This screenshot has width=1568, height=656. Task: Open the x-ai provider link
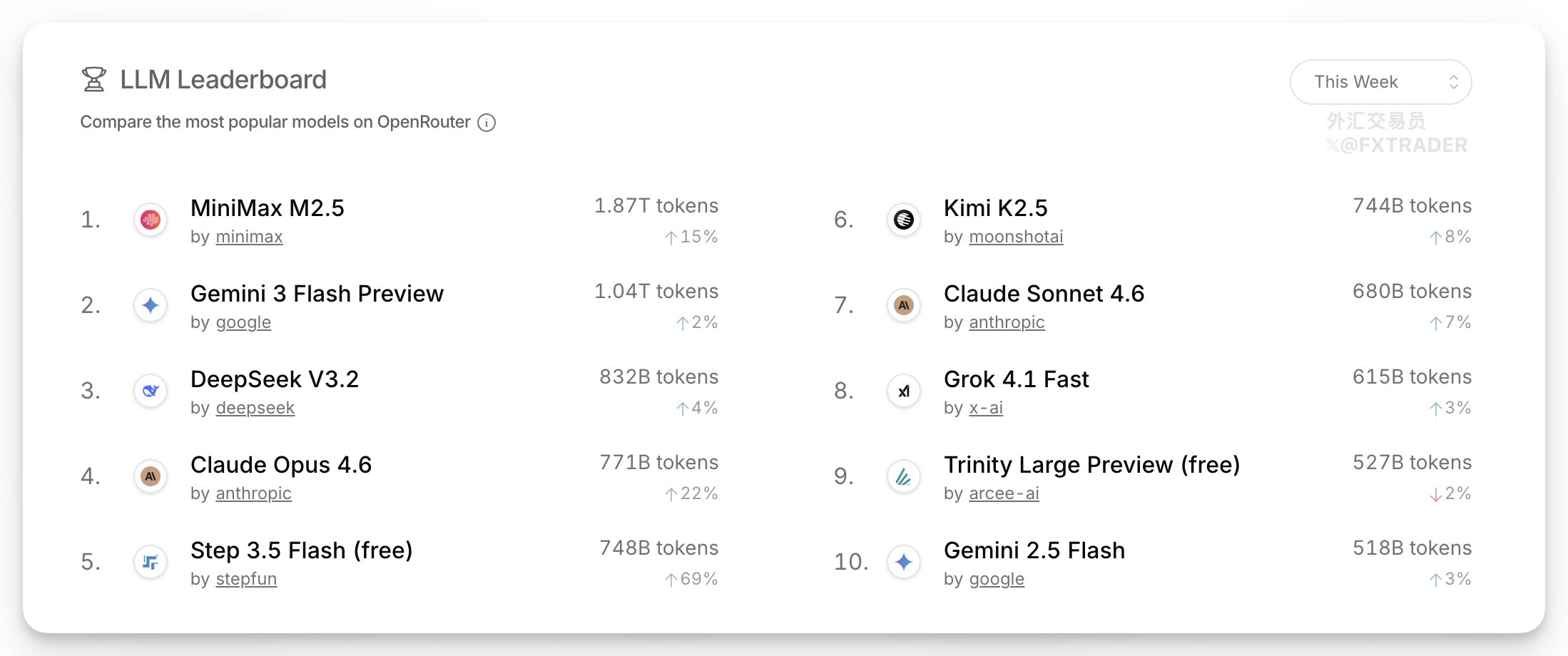[x=986, y=408]
